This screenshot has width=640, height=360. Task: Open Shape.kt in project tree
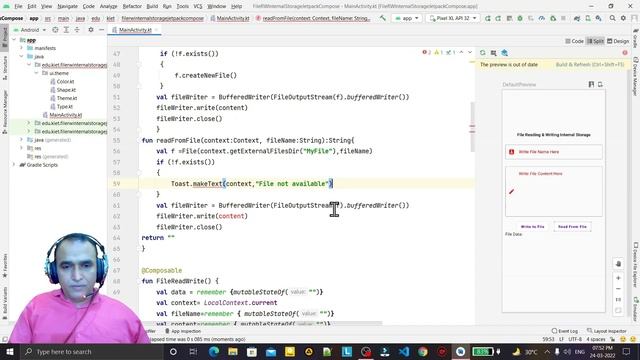[63, 90]
